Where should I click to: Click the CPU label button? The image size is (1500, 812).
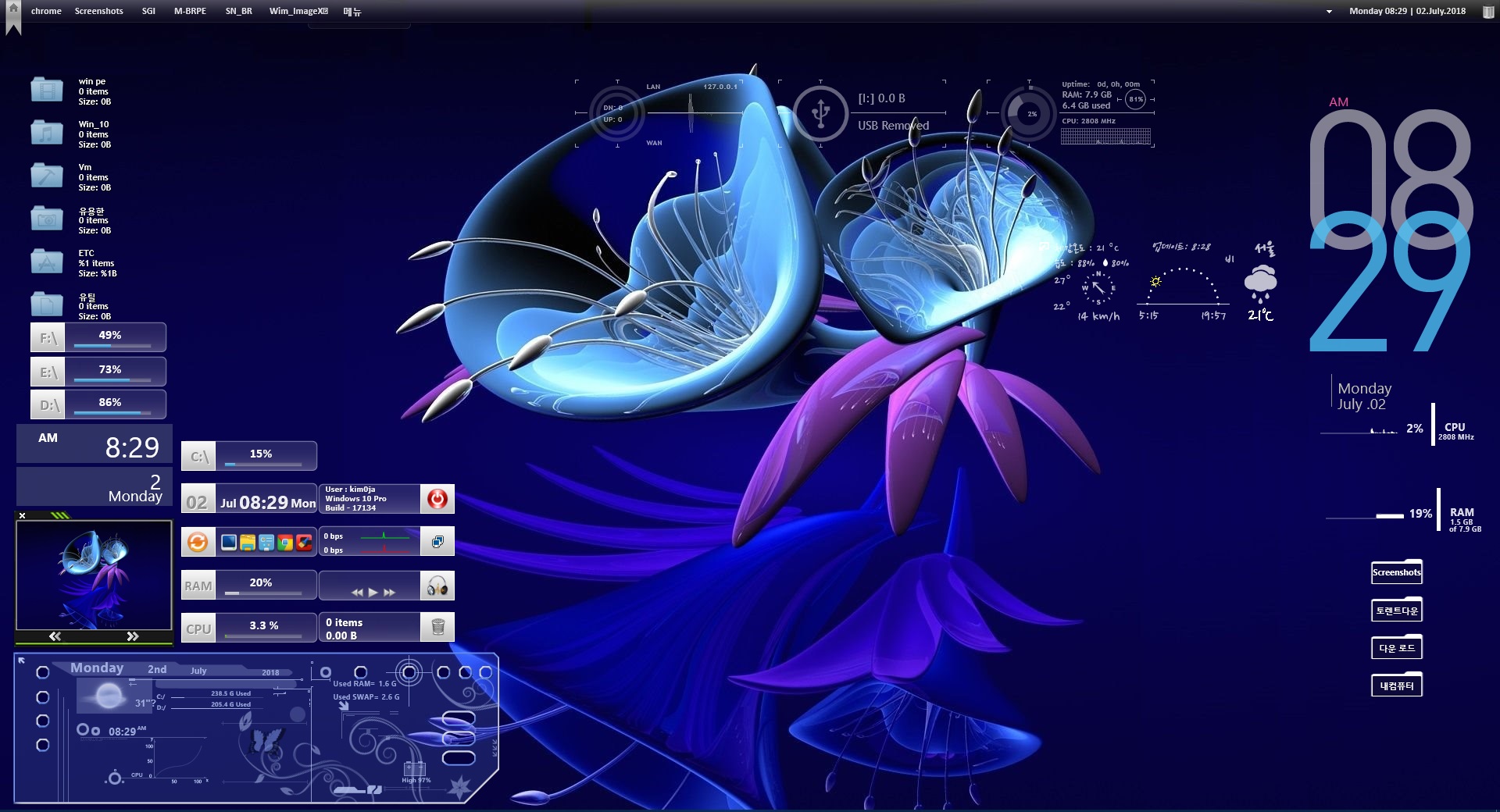[198, 629]
